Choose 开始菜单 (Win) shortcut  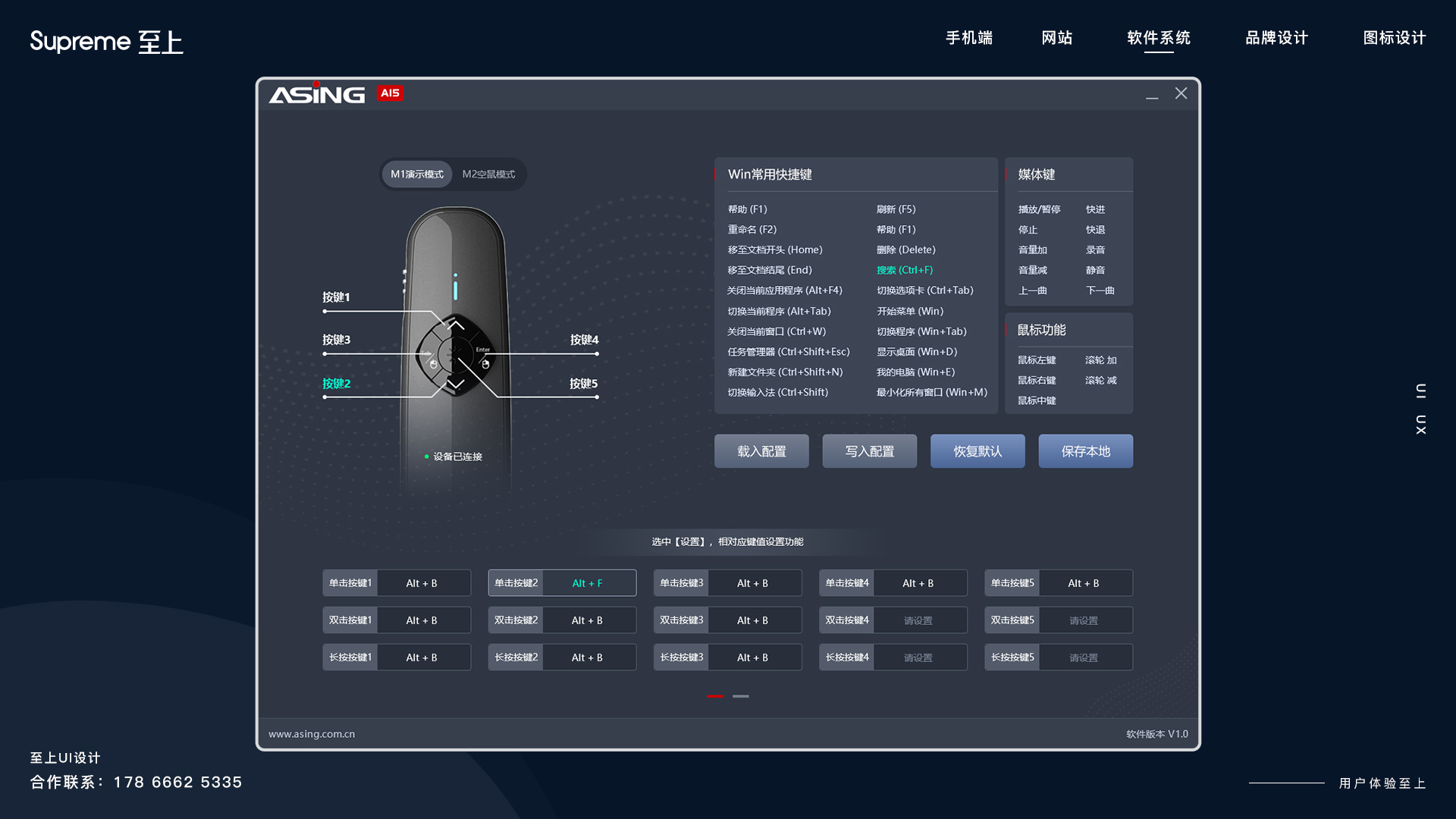[x=910, y=312]
